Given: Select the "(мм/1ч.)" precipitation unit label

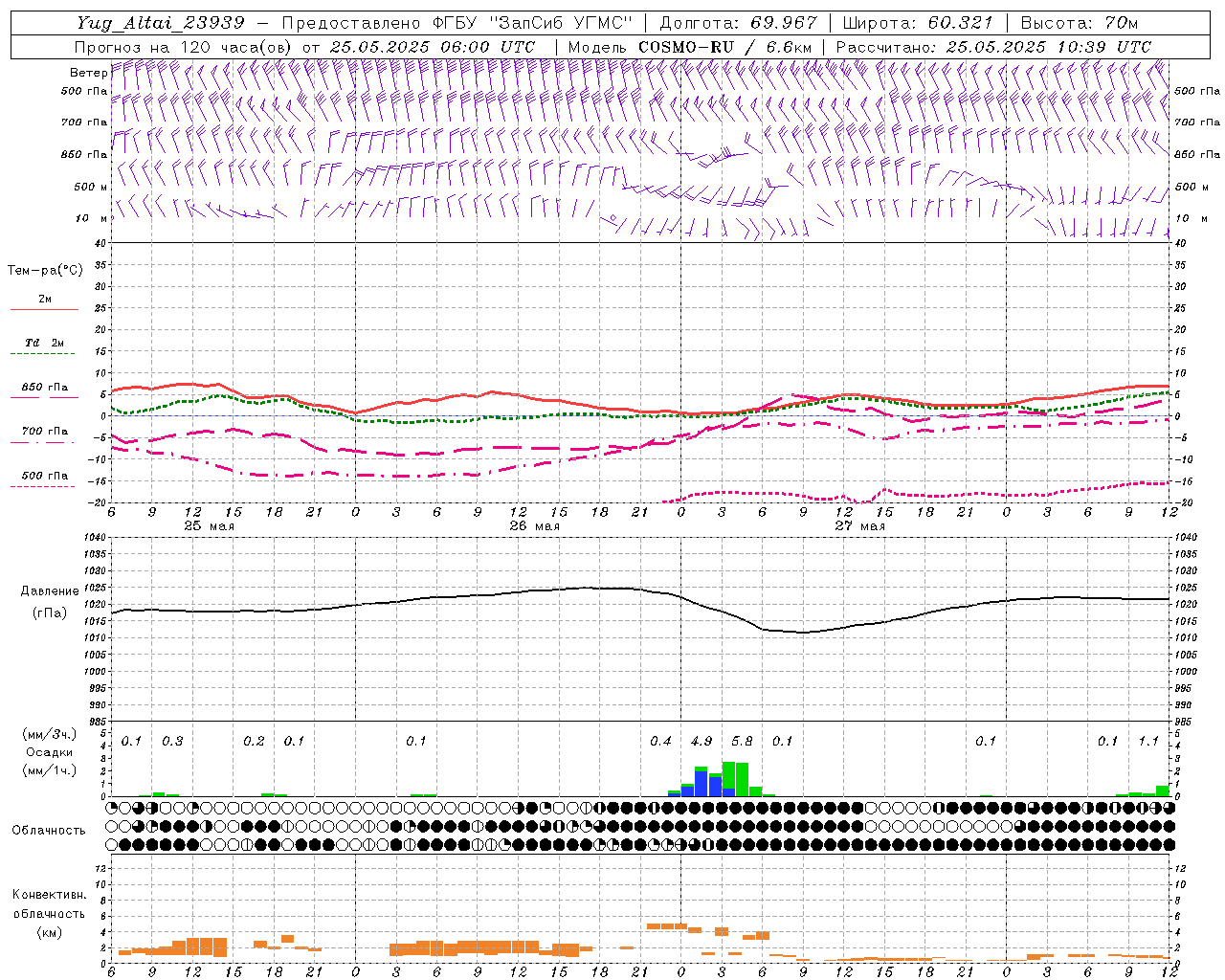Looking at the screenshot, I should [x=50, y=770].
